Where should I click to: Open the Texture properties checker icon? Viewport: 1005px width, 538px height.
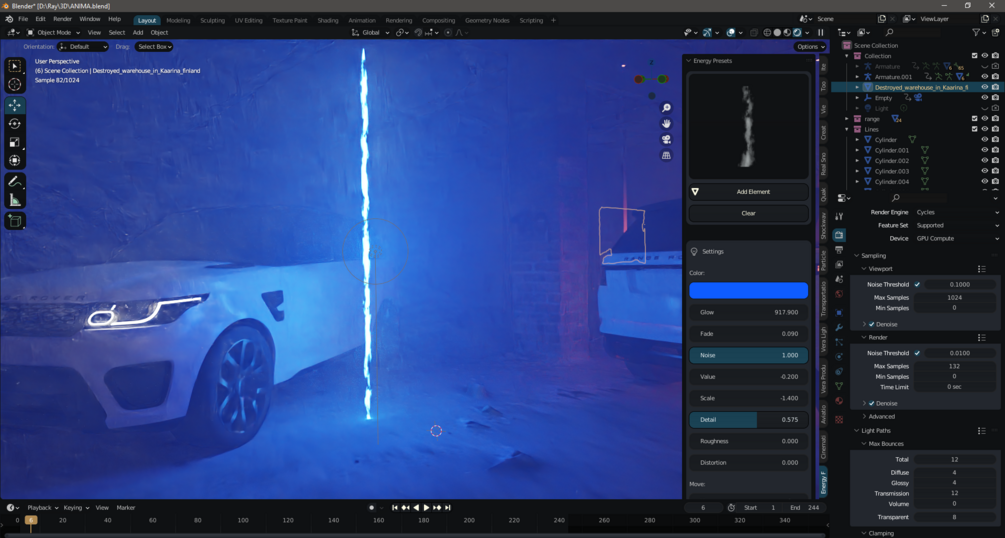click(839, 419)
